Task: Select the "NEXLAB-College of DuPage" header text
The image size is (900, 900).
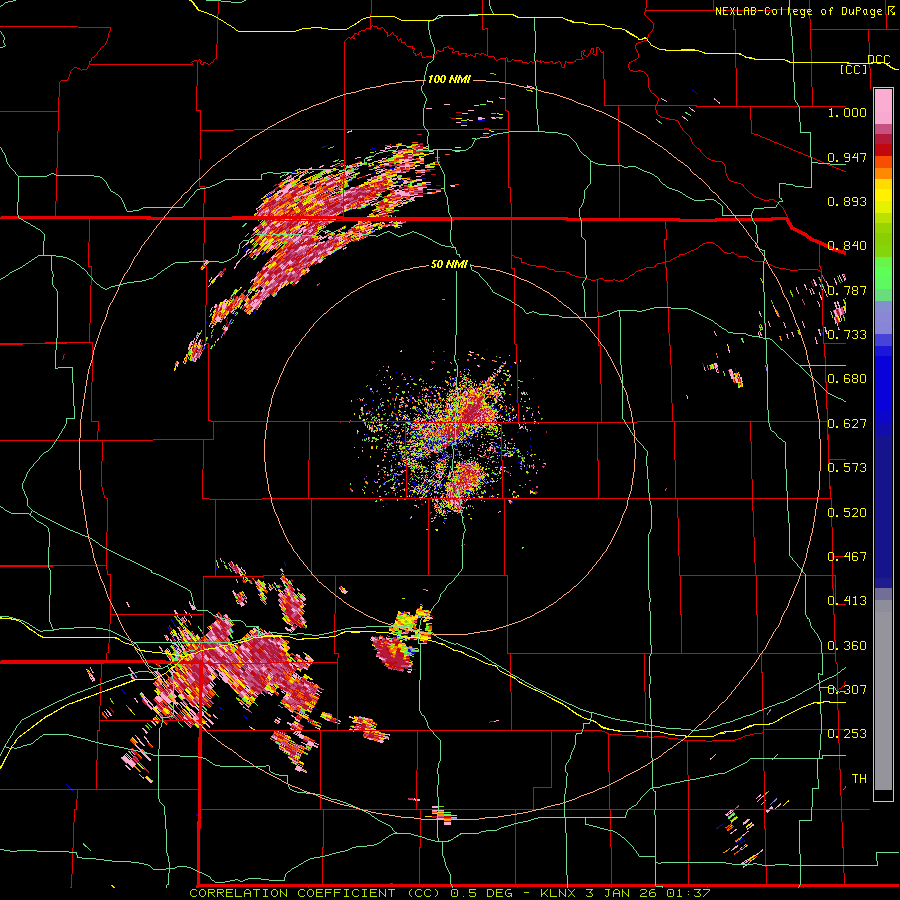Action: [800, 11]
